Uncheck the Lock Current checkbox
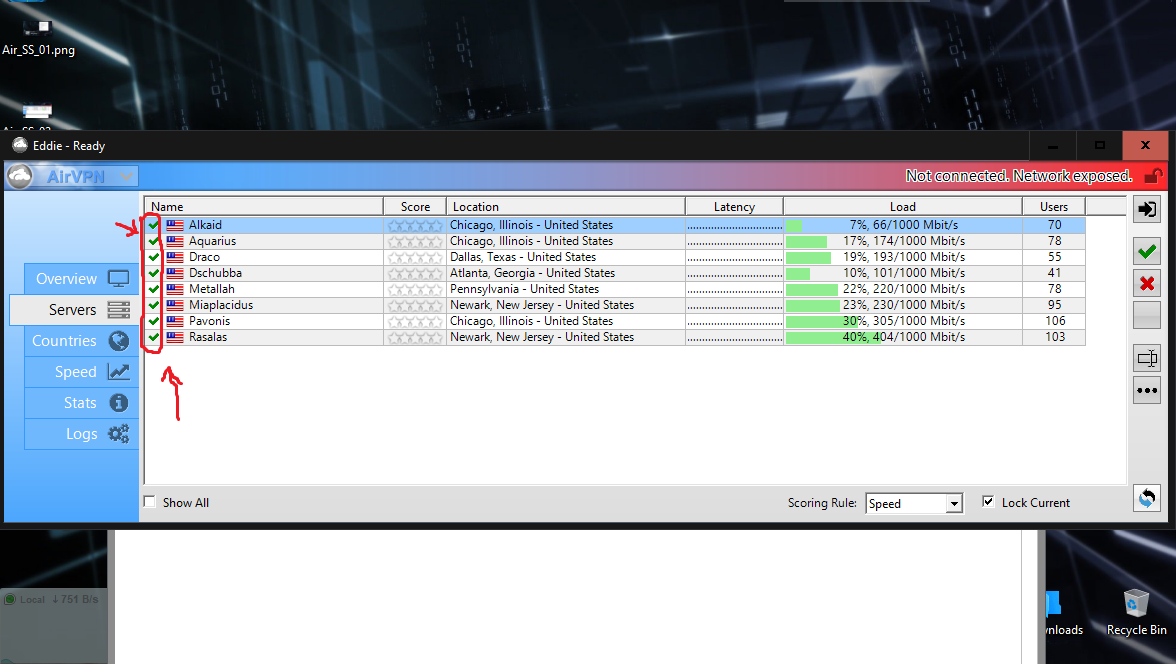The image size is (1176, 664). pyautogui.click(x=988, y=502)
